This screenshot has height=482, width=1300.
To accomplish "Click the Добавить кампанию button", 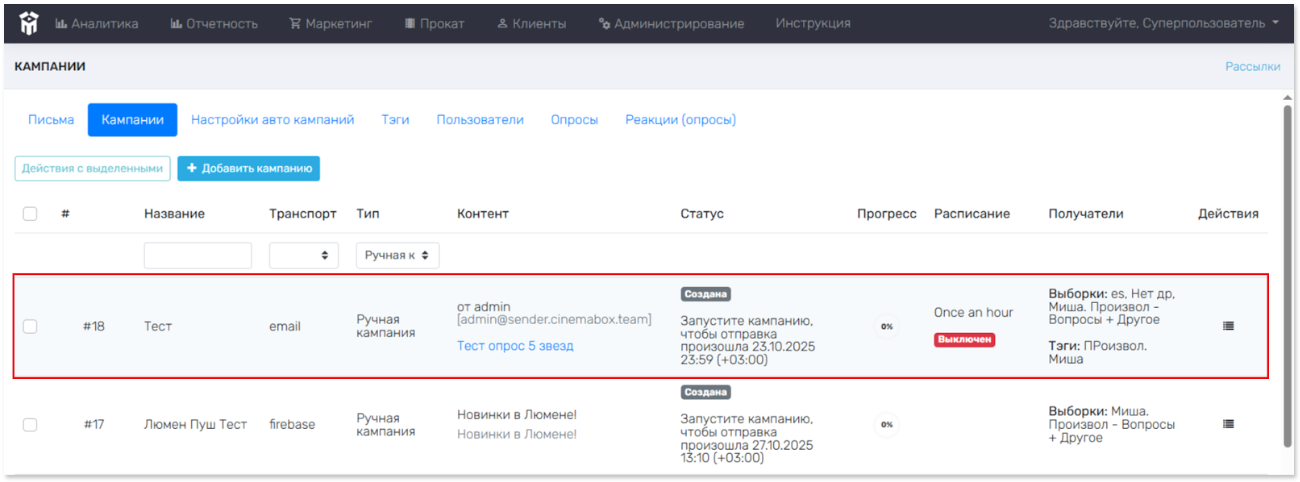I will point(248,169).
